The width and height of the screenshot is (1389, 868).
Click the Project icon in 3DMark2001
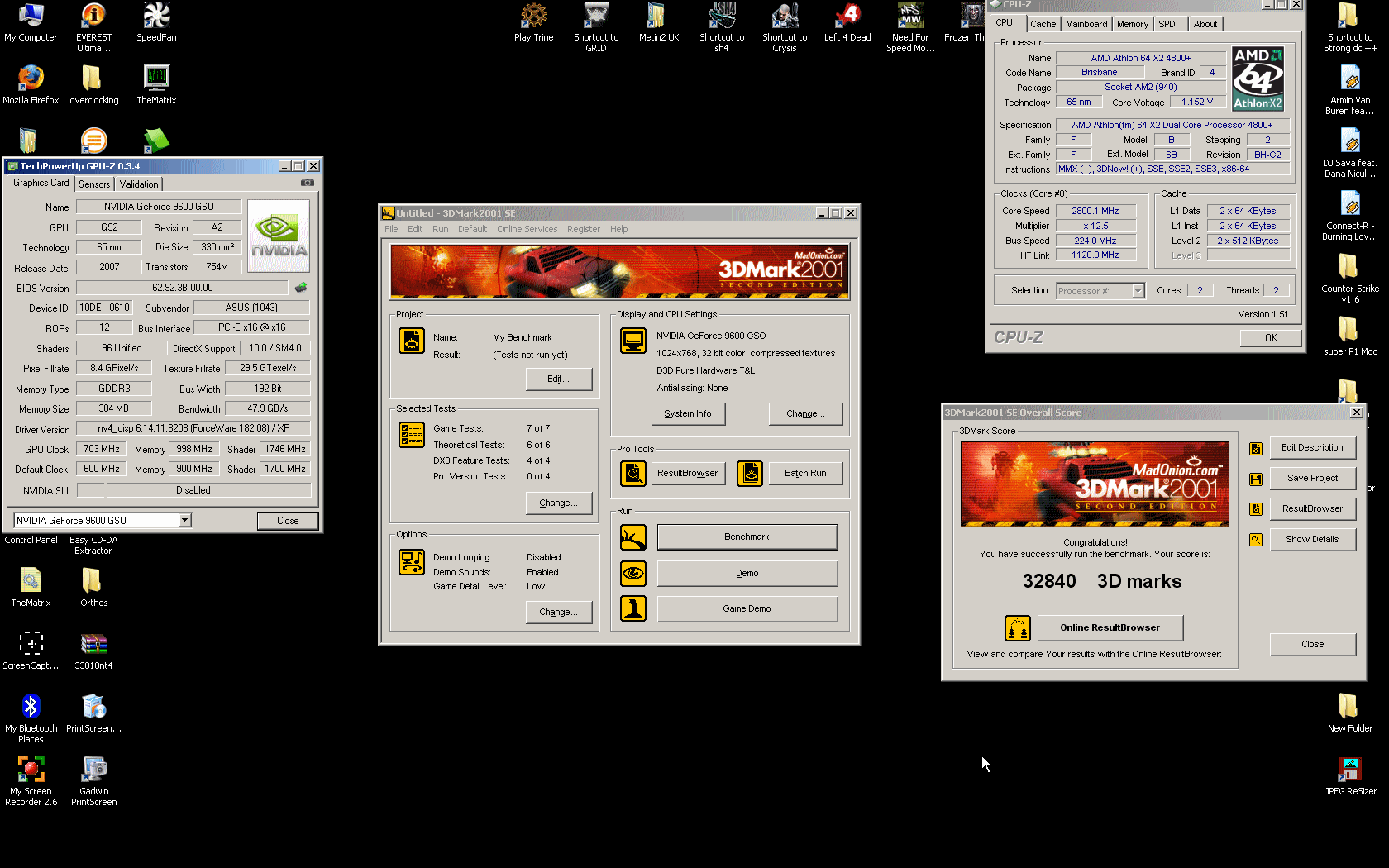[412, 341]
